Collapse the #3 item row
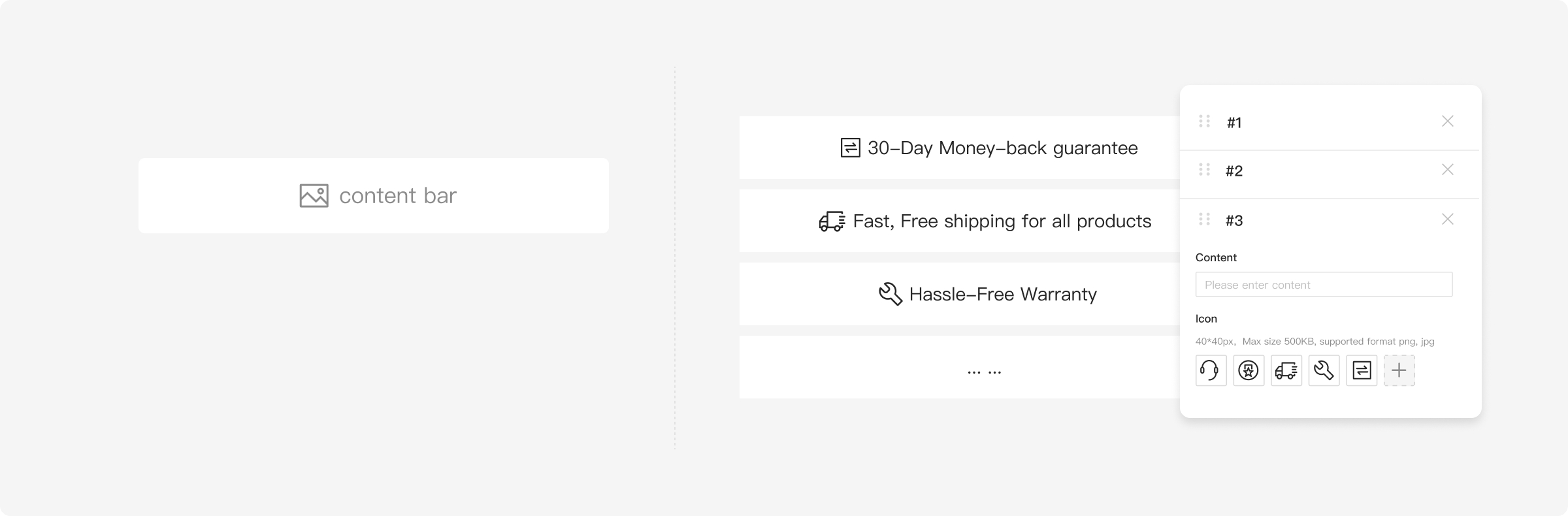 [x=1330, y=220]
